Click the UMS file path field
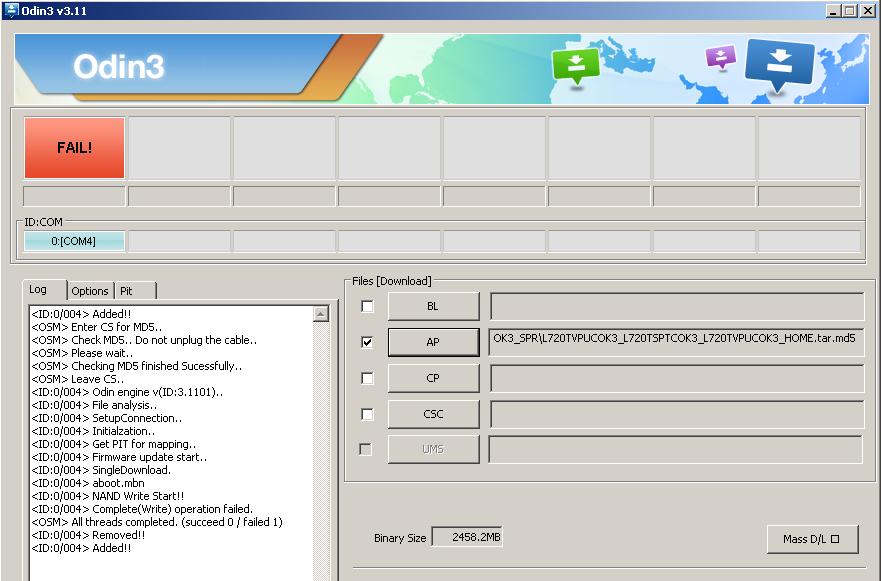Image resolution: width=881 pixels, height=581 pixels. (676, 450)
